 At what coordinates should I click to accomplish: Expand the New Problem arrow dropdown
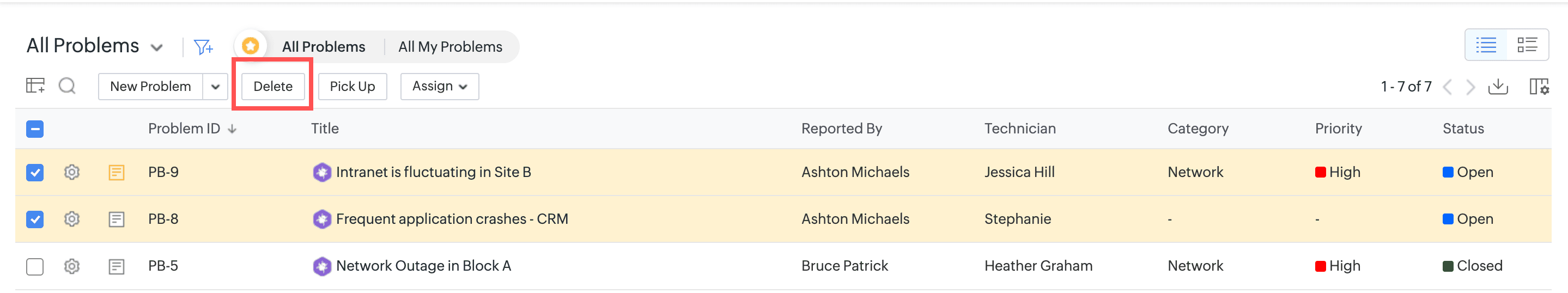pyautogui.click(x=216, y=87)
